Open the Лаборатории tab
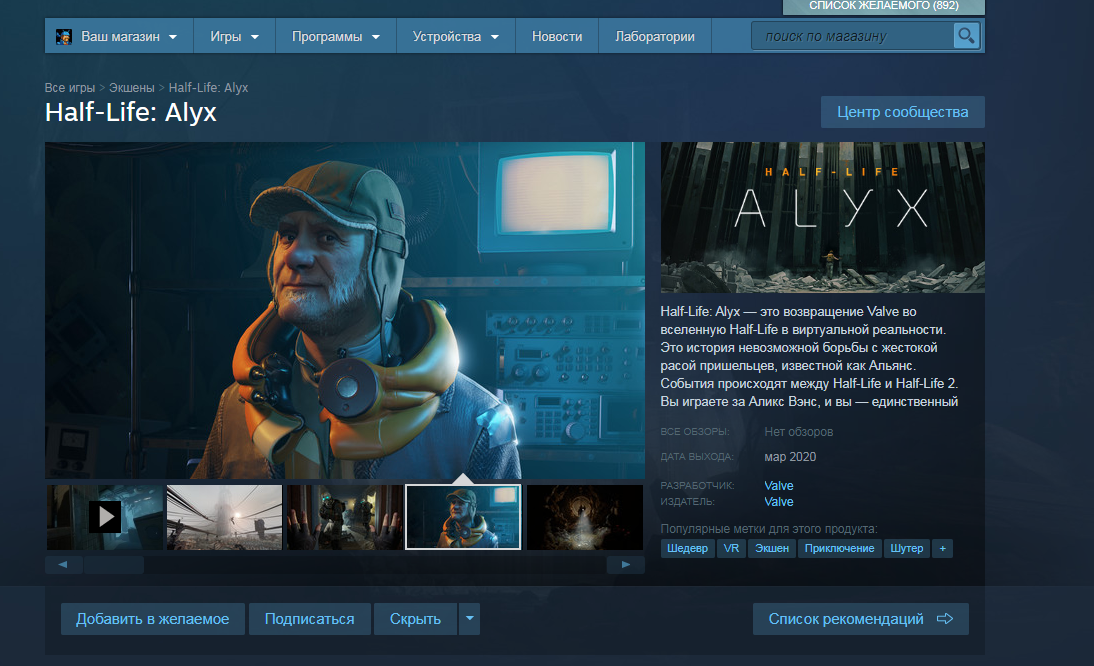 [654, 36]
